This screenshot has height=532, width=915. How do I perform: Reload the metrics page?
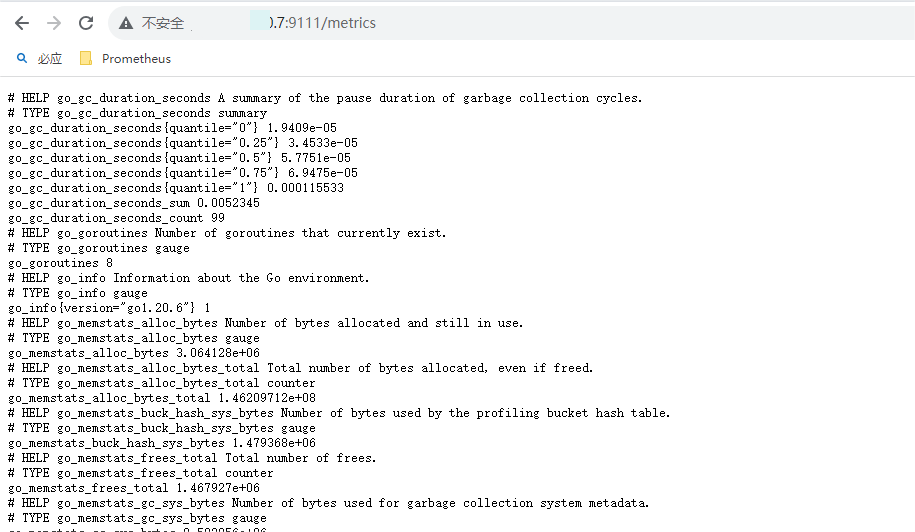pyautogui.click(x=86, y=23)
